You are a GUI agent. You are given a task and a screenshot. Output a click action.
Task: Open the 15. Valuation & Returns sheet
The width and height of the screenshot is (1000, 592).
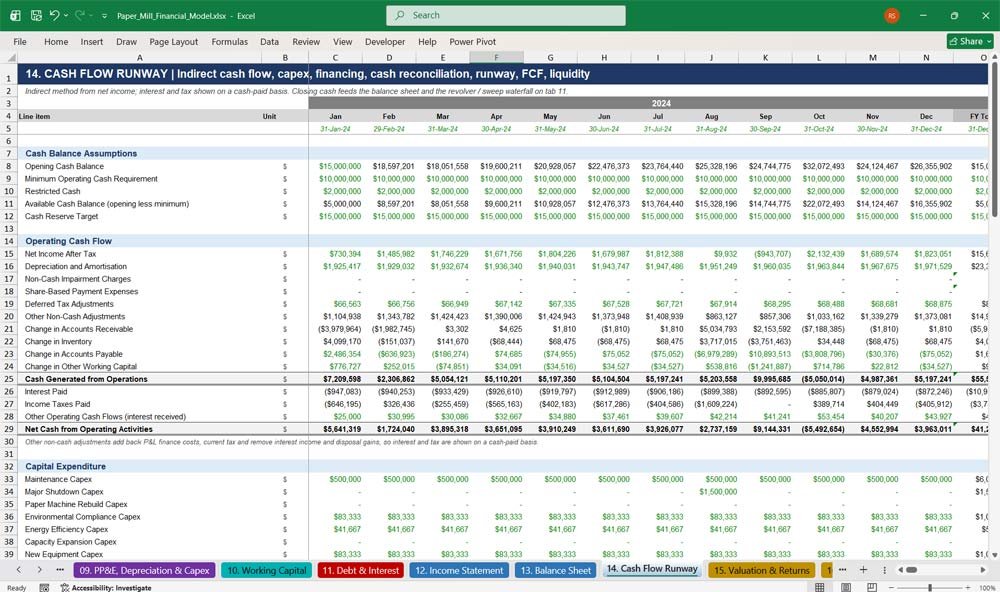[761, 570]
